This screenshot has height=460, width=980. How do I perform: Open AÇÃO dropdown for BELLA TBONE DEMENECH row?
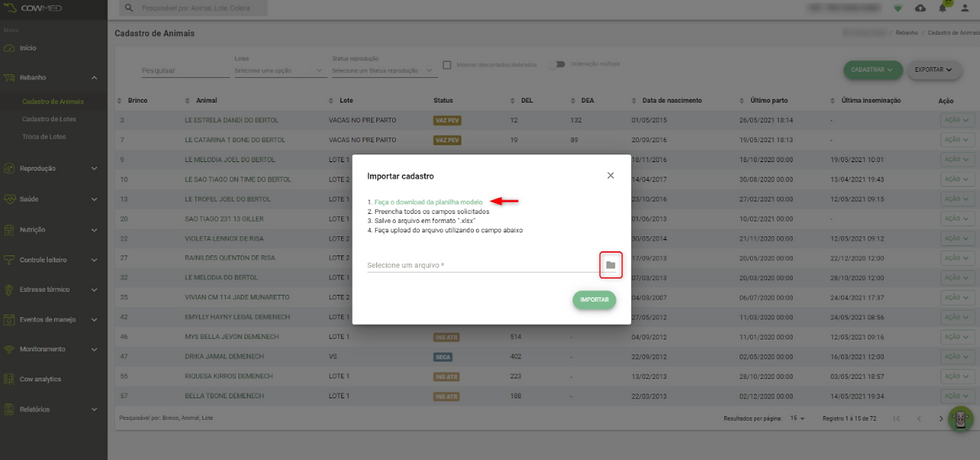point(957,396)
